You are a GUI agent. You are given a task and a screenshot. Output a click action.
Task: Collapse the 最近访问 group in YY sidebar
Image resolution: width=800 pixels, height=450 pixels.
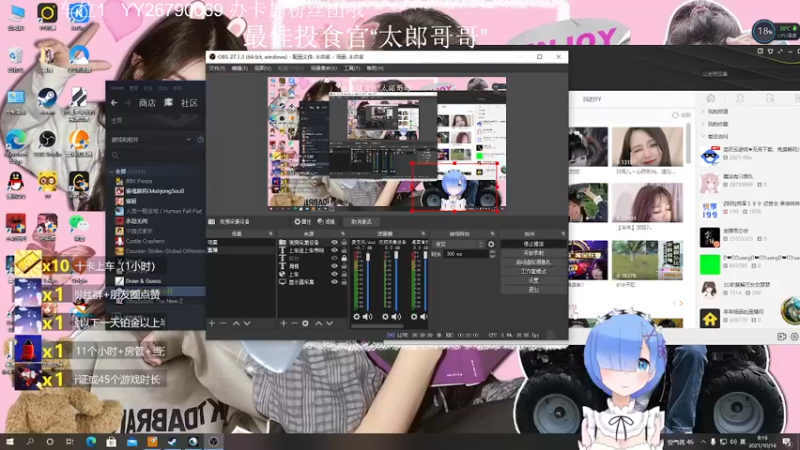tap(704, 136)
